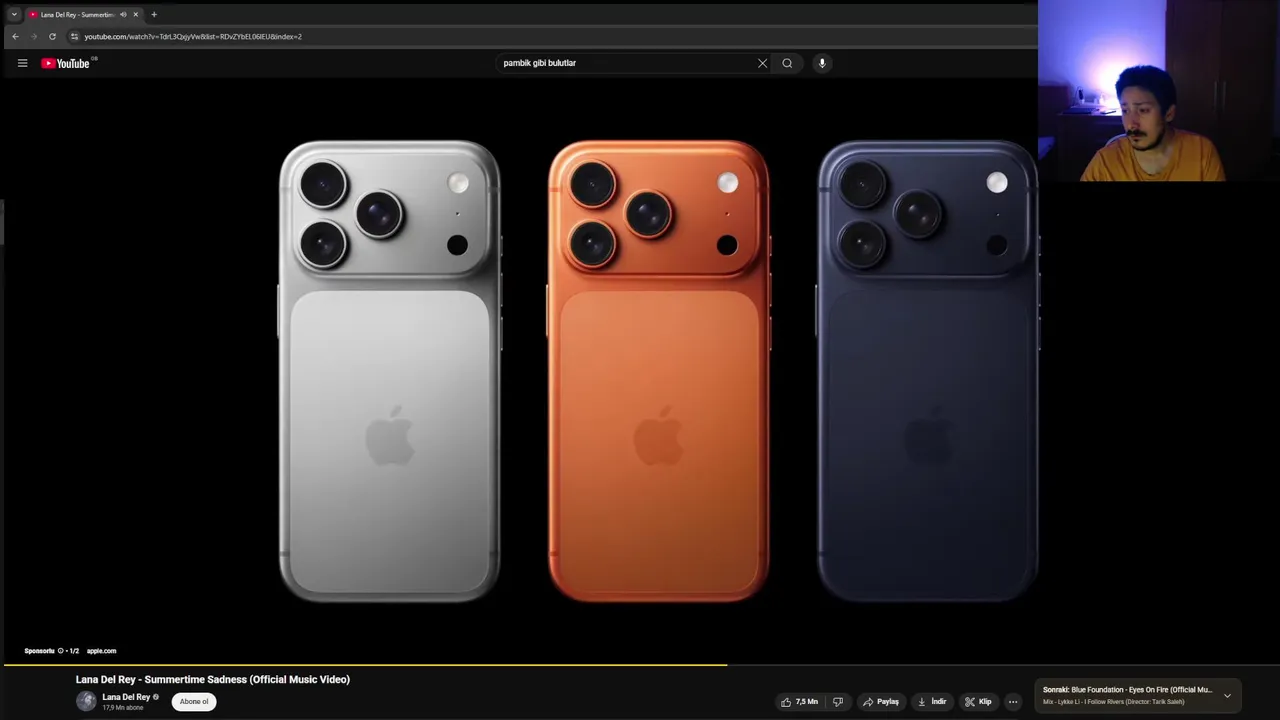
Task: Click the video title 'Summertime Sadness'
Action: tap(213, 679)
